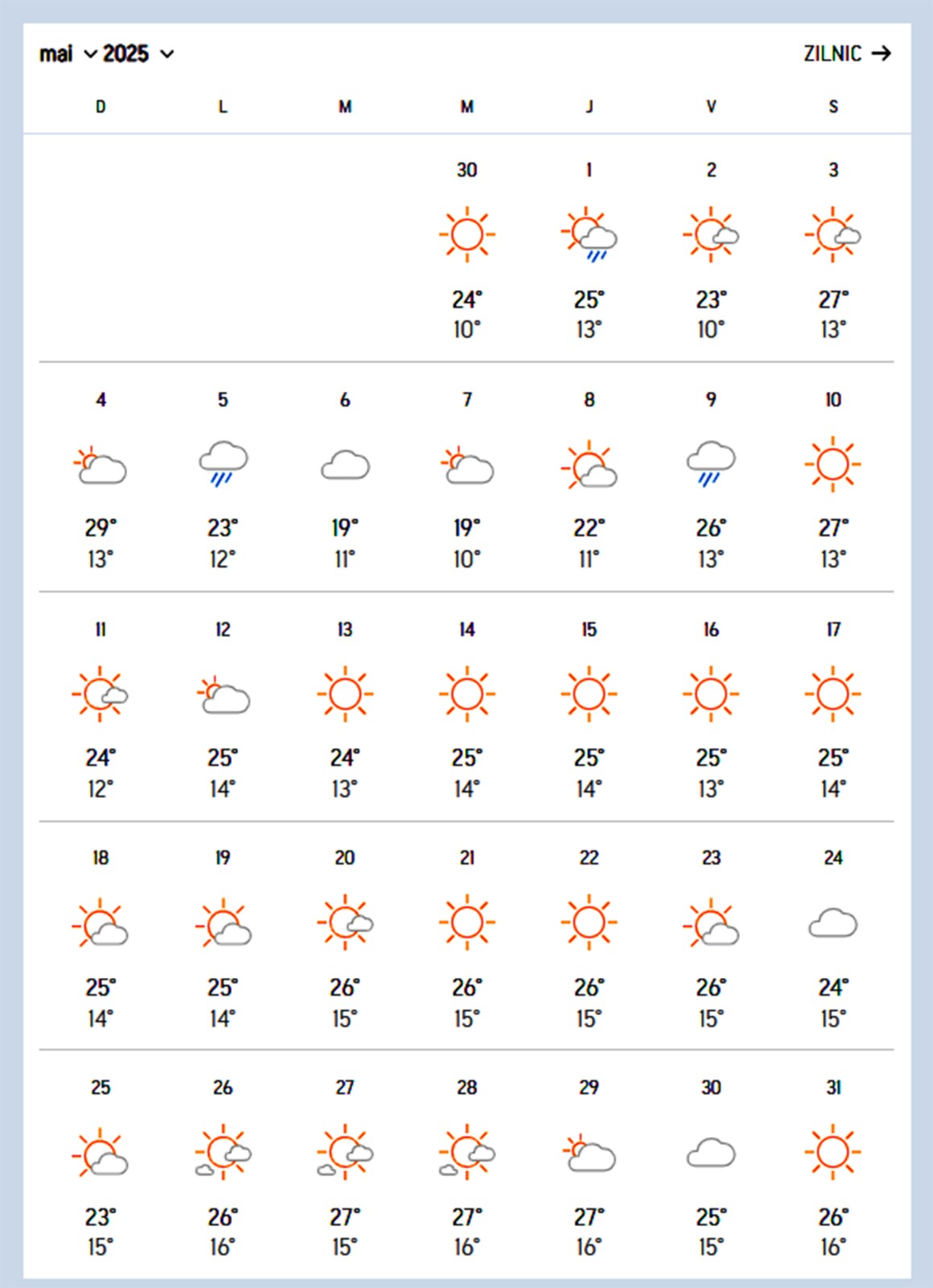The width and height of the screenshot is (933, 1288).
Task: Click the mostly cloudy icon on May 12
Action: tap(223, 695)
